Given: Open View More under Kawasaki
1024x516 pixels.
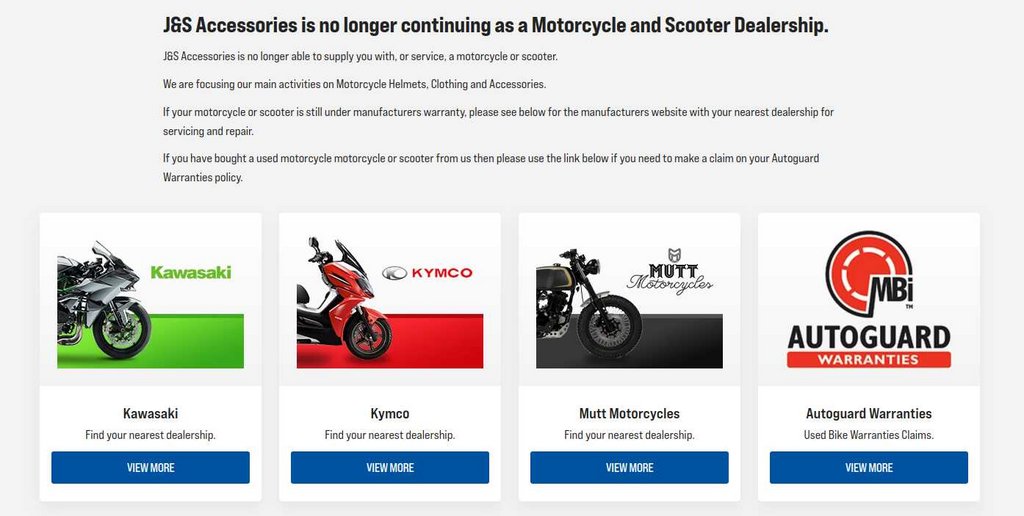Looking at the screenshot, I should (150, 468).
